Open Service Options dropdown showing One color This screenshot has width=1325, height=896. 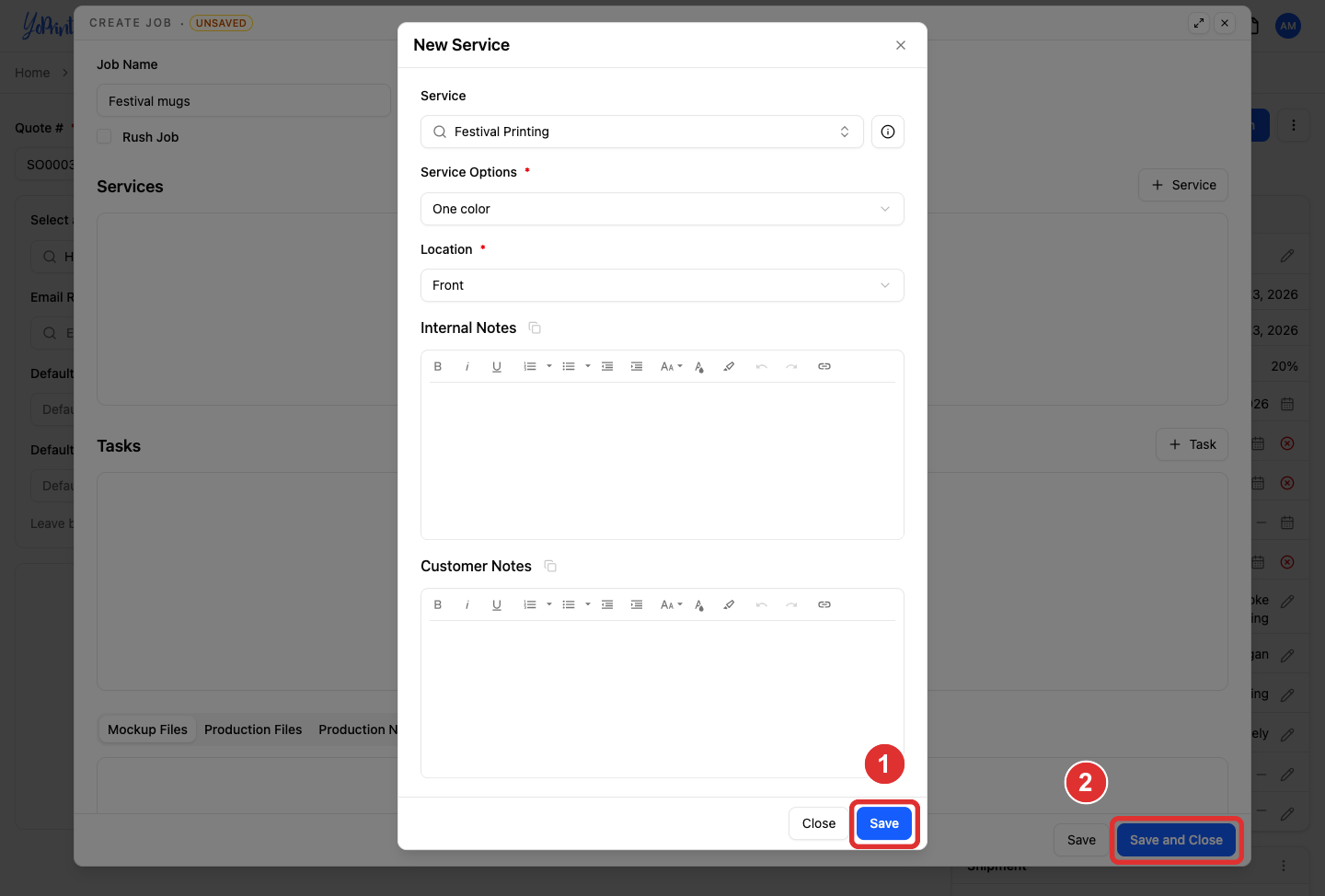coord(662,209)
